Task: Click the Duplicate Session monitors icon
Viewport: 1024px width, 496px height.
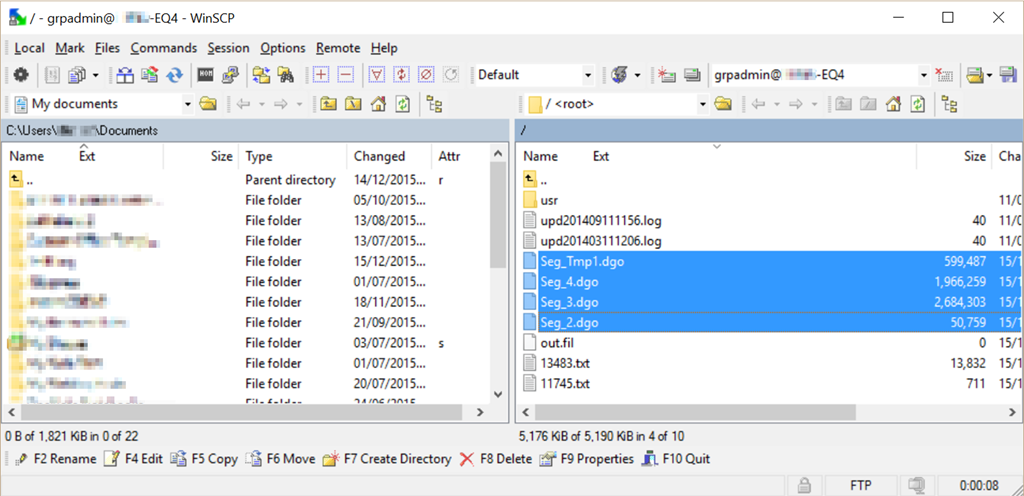Action: [692, 75]
